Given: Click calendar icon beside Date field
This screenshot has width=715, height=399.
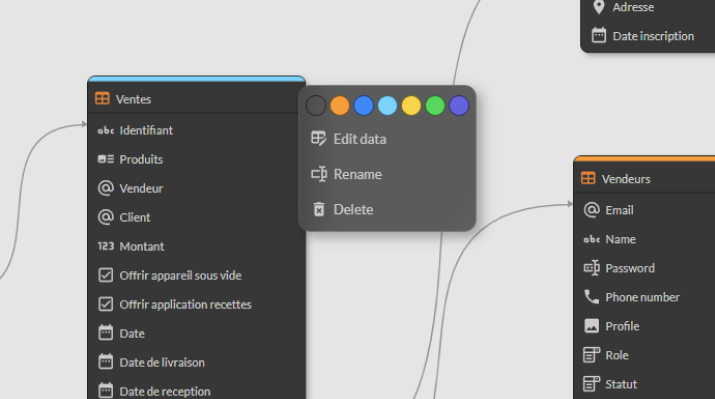Looking at the screenshot, I should pos(106,333).
